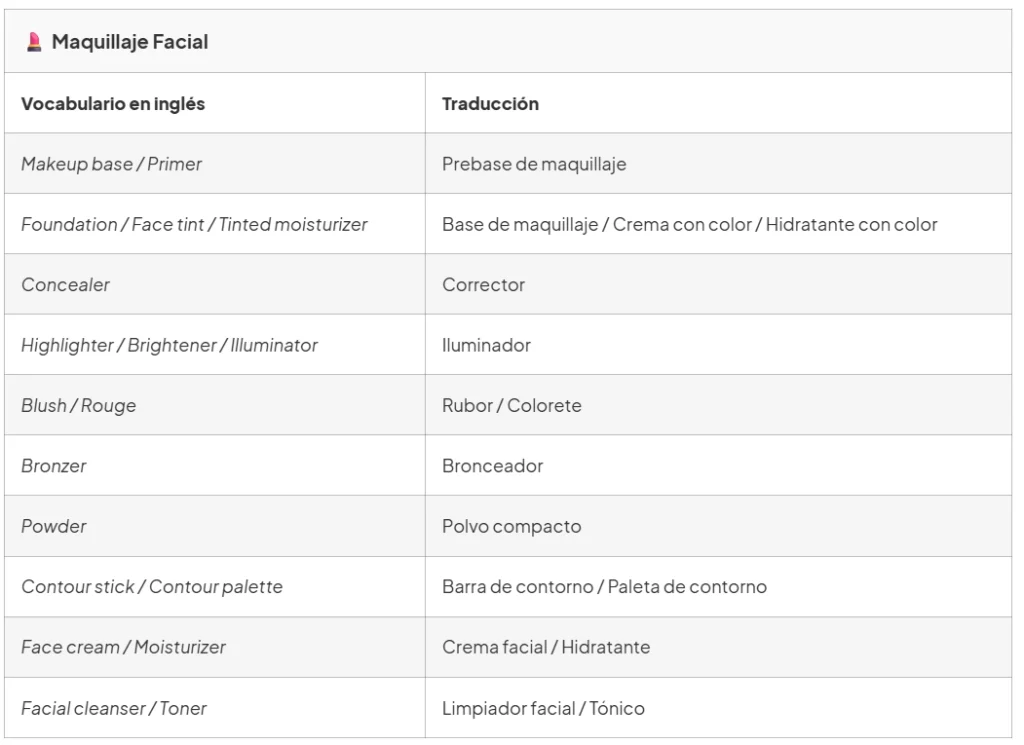Select the Corrector translation
The width and height of the screenshot is (1024, 745).
tap(483, 285)
